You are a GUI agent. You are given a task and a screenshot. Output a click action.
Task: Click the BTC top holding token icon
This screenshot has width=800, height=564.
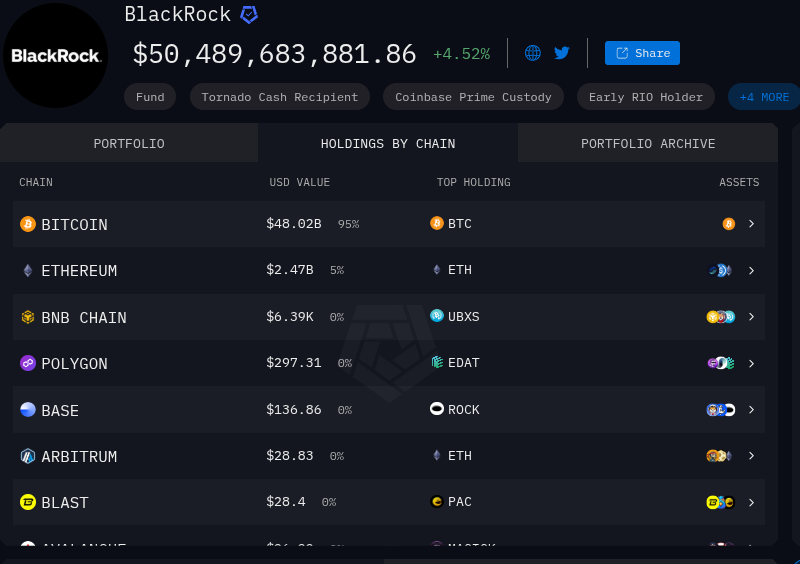coord(437,223)
